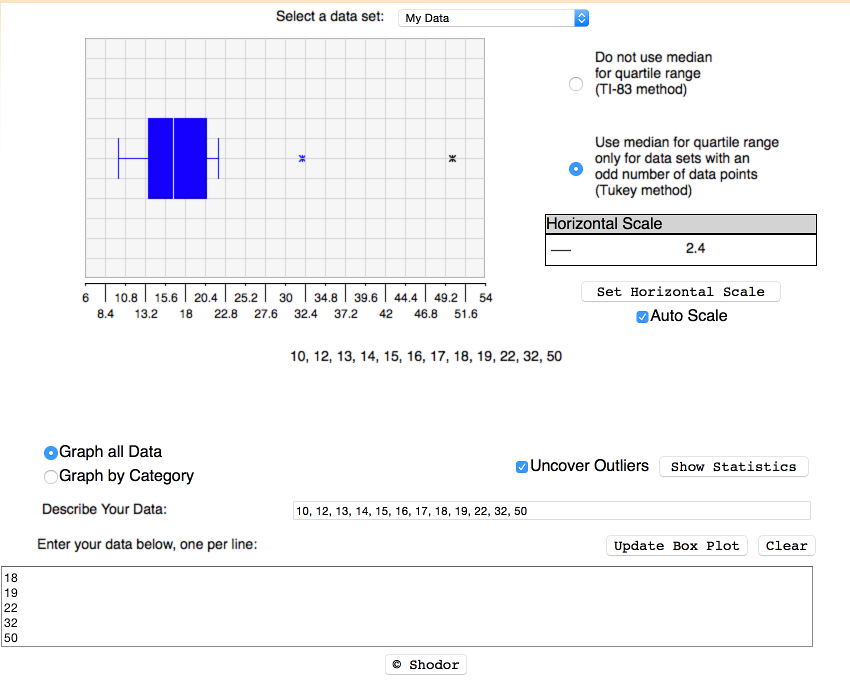The image size is (850, 680).
Task: Click the Clear button
Action: (x=787, y=546)
